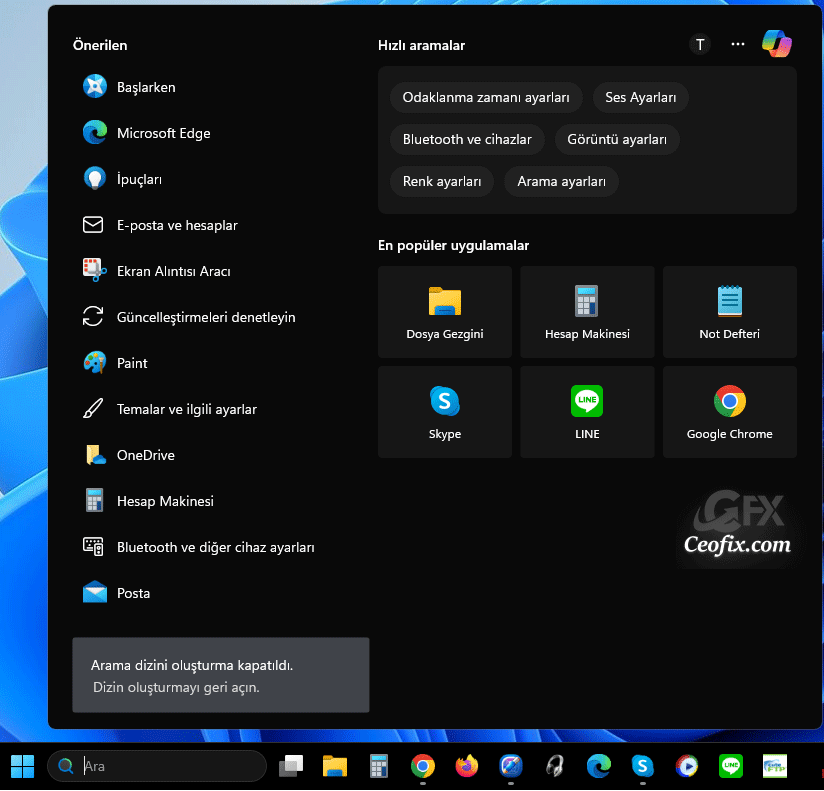
Task: Click the T account avatar
Action: click(699, 45)
